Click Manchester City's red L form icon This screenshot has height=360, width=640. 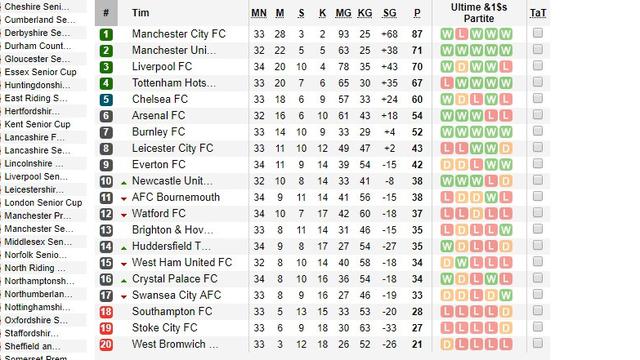[x=462, y=34]
